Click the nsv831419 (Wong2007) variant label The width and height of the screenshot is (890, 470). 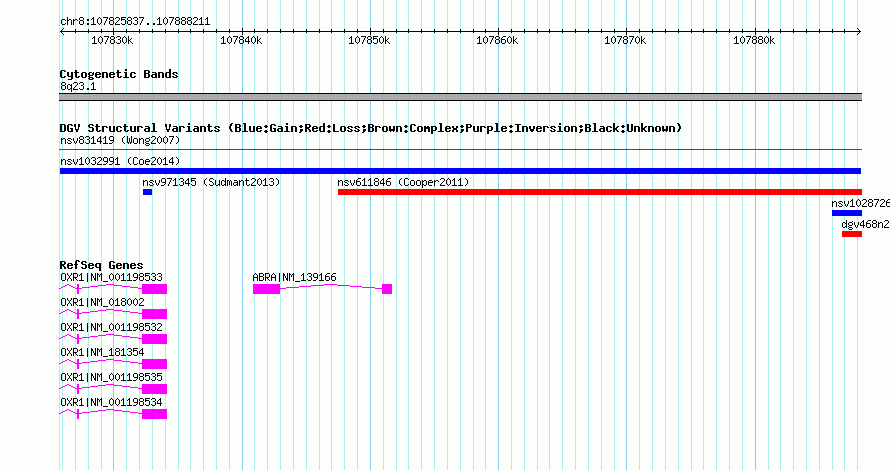pos(120,140)
